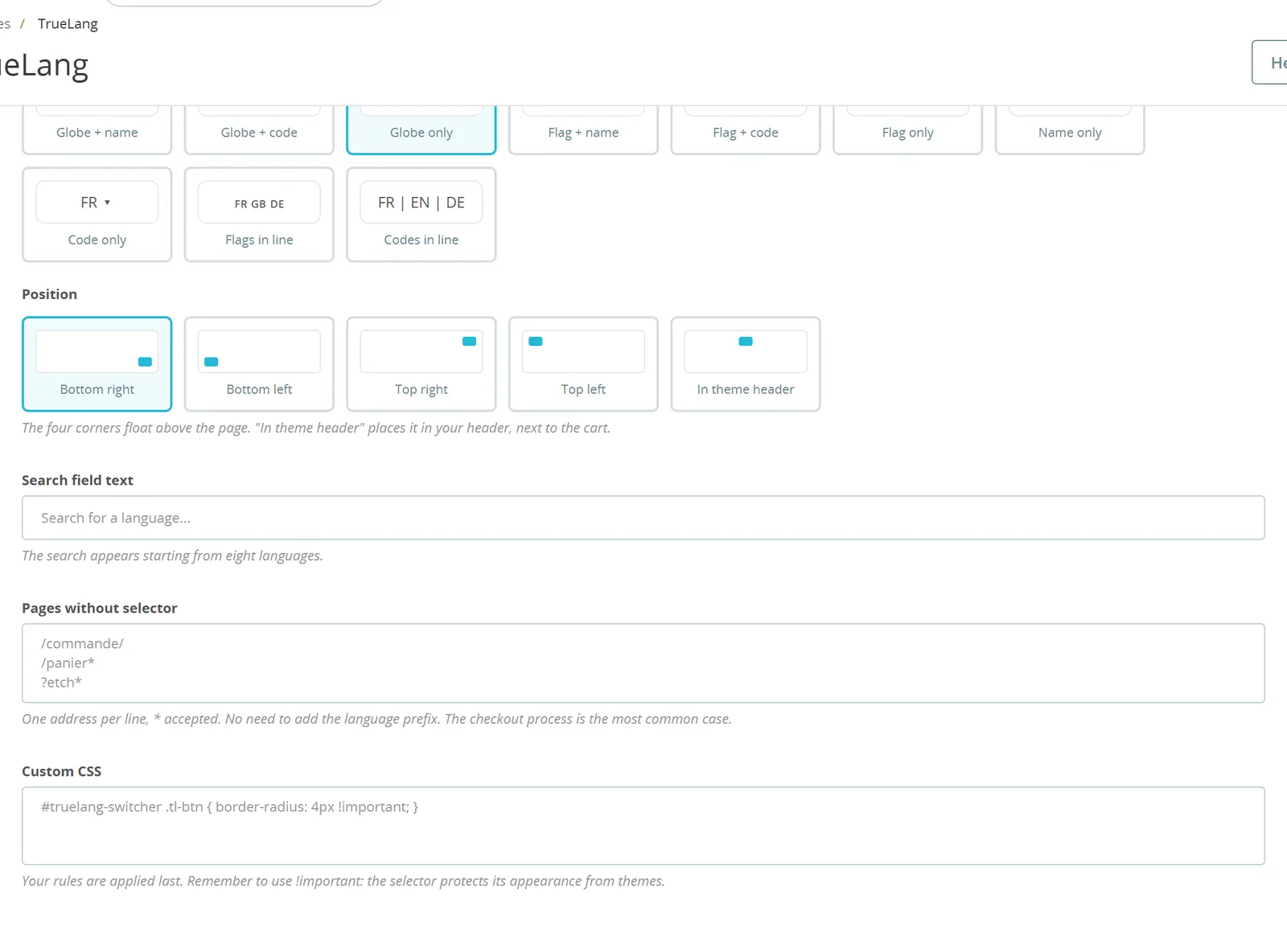This screenshot has width=1287, height=952.
Task: Choose the Globe only selector style
Action: click(x=421, y=130)
